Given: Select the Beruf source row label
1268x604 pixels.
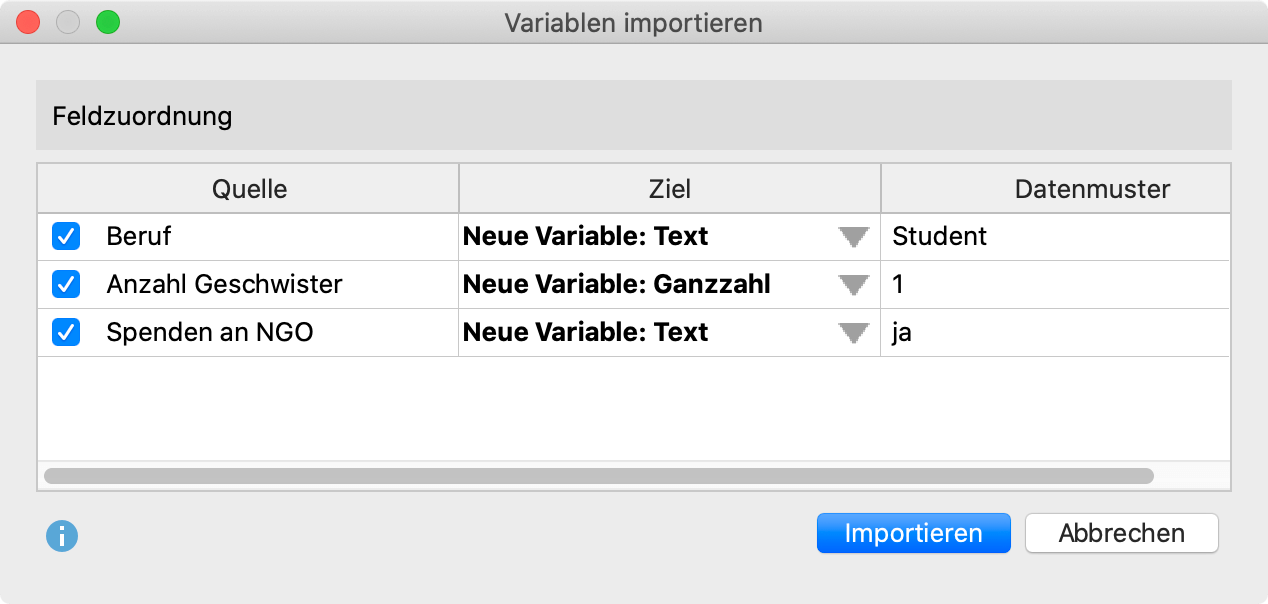Looking at the screenshot, I should pyautogui.click(x=139, y=237).
